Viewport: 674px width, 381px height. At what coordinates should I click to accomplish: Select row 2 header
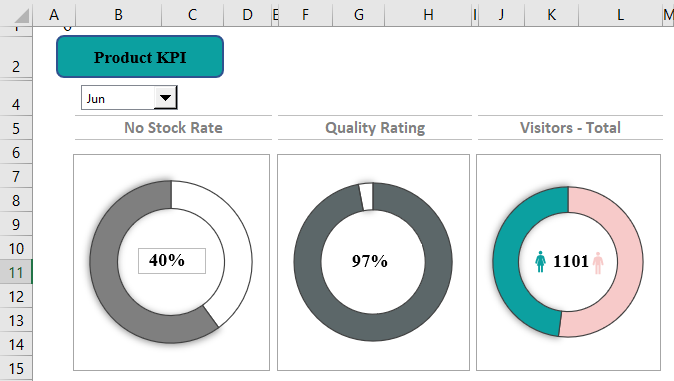click(16, 57)
